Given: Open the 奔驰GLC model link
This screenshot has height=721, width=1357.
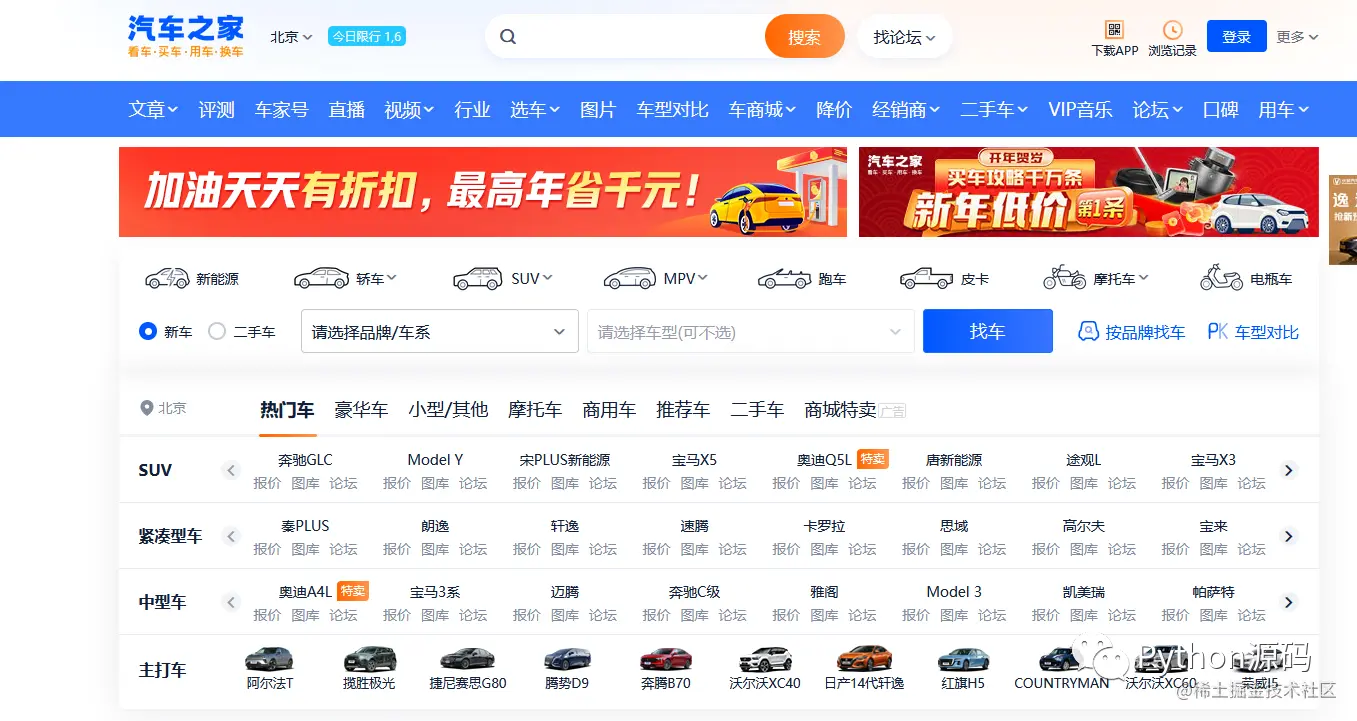Looking at the screenshot, I should [x=305, y=460].
